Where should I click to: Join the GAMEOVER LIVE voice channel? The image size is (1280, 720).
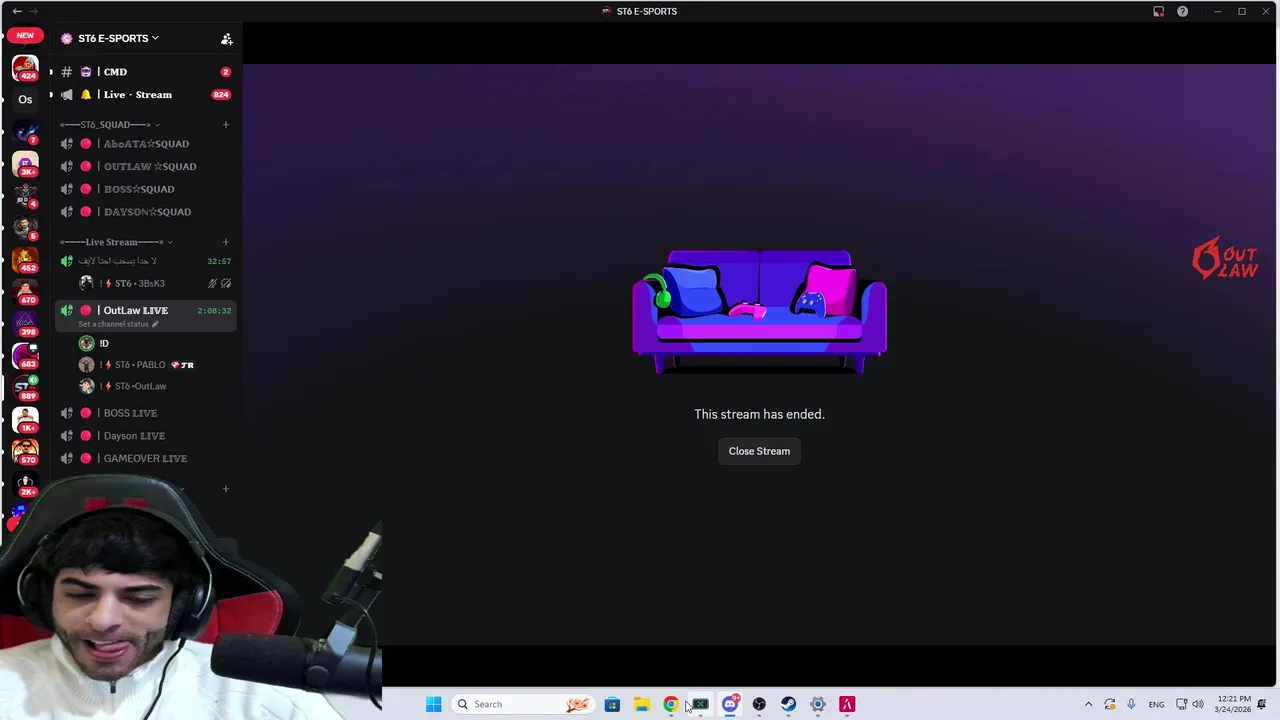coord(145,458)
